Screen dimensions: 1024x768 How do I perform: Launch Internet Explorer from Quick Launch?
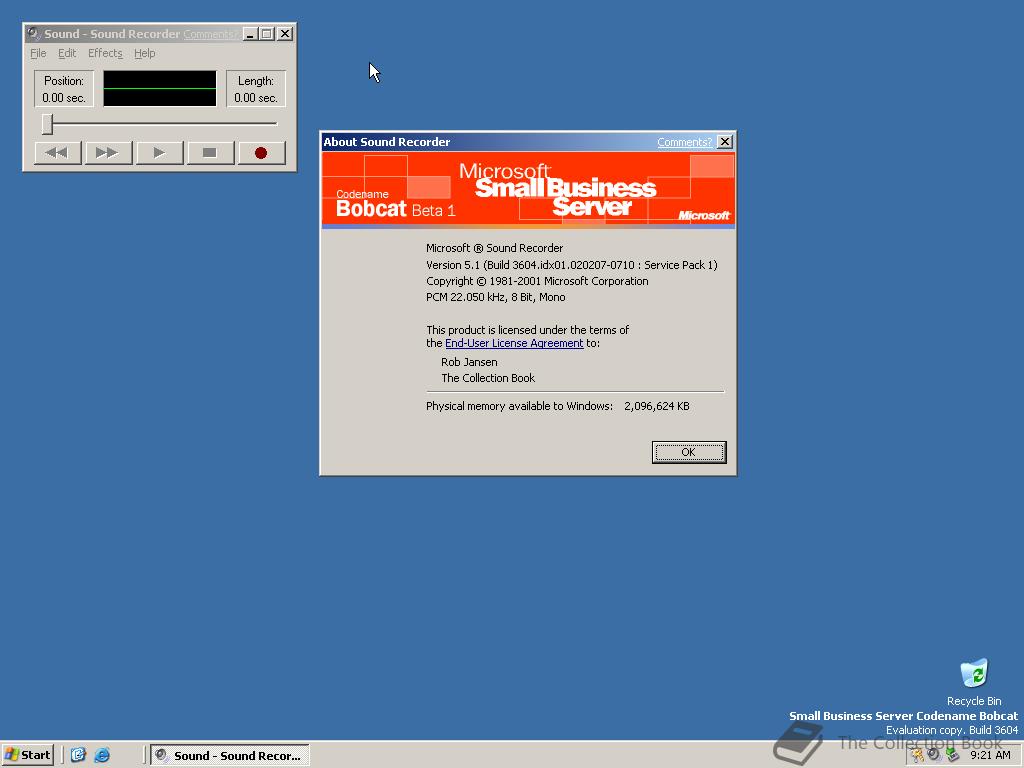102,755
